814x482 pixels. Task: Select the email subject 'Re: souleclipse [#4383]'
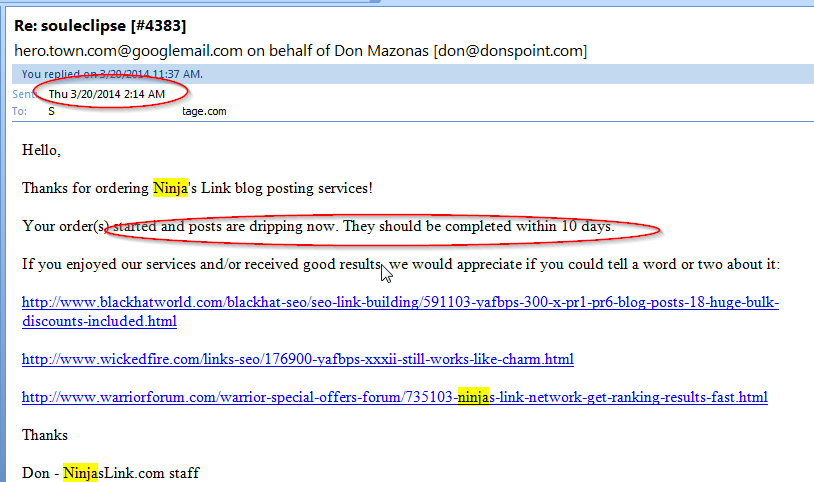100,25
